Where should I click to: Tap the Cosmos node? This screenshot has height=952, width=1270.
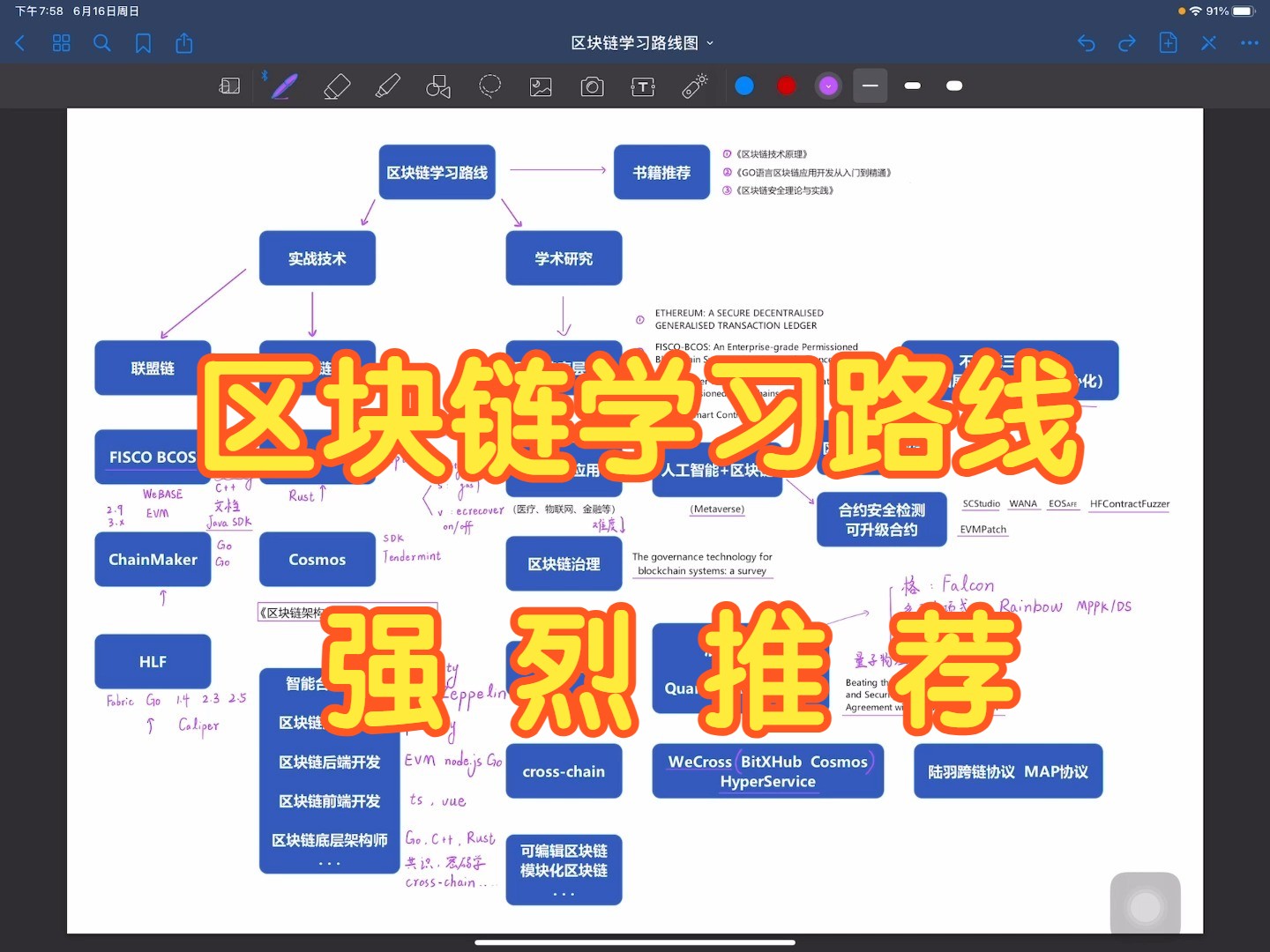317,559
